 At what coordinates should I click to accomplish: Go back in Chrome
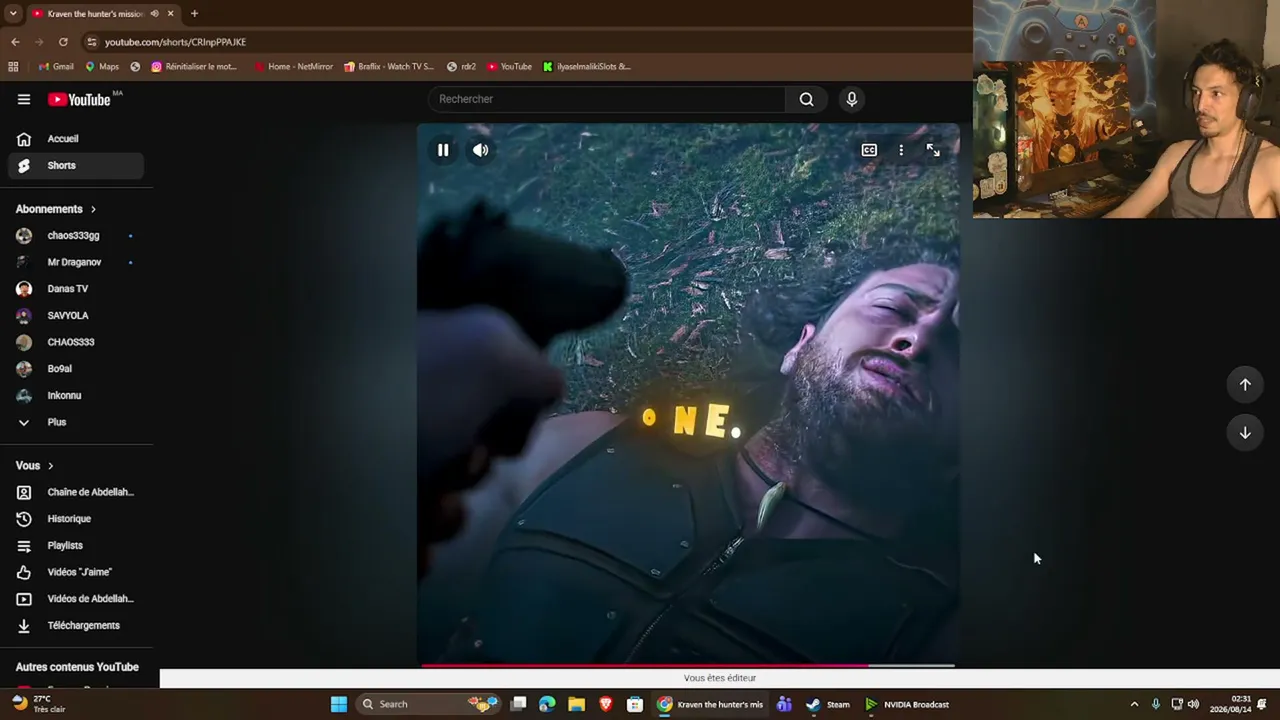(x=15, y=42)
